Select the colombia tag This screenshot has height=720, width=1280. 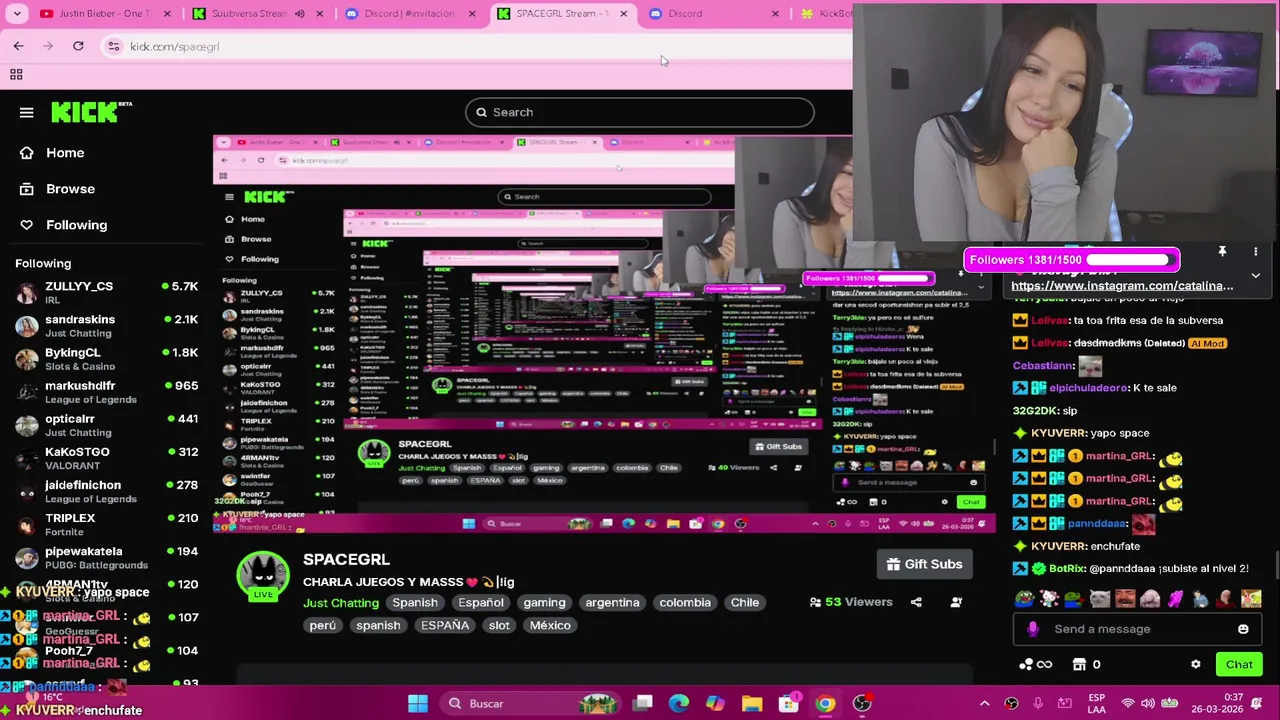(x=685, y=603)
